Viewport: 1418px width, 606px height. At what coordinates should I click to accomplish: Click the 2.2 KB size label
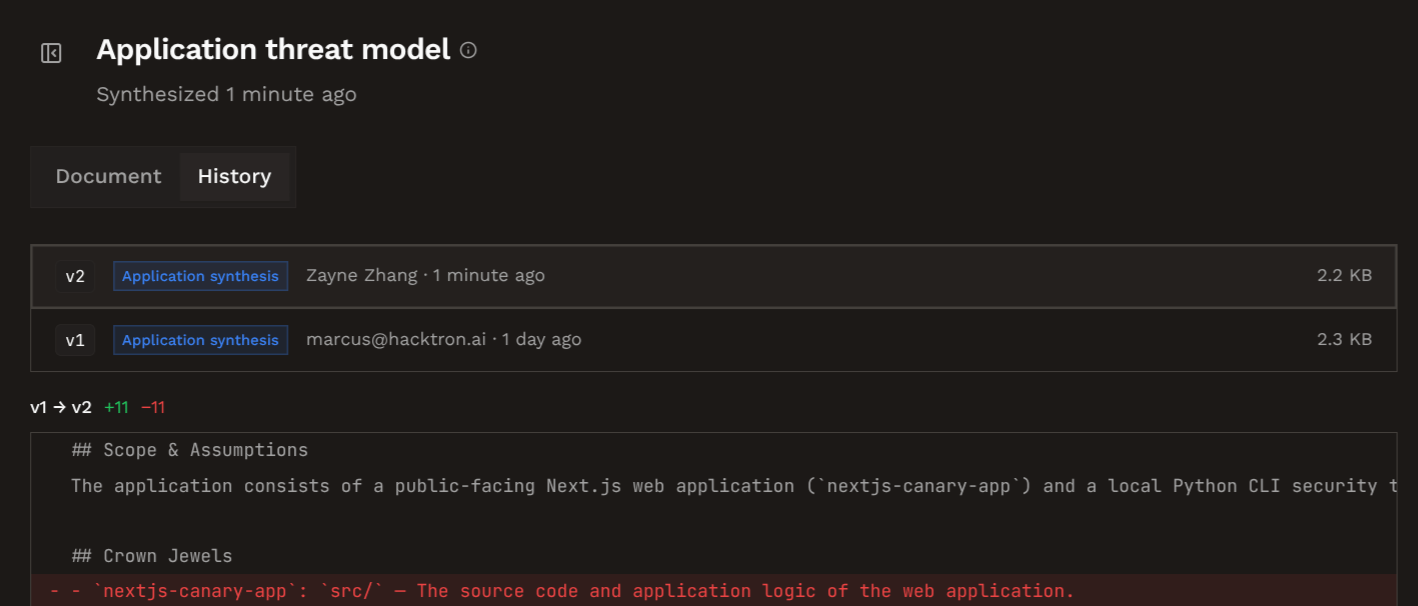[x=1344, y=276]
